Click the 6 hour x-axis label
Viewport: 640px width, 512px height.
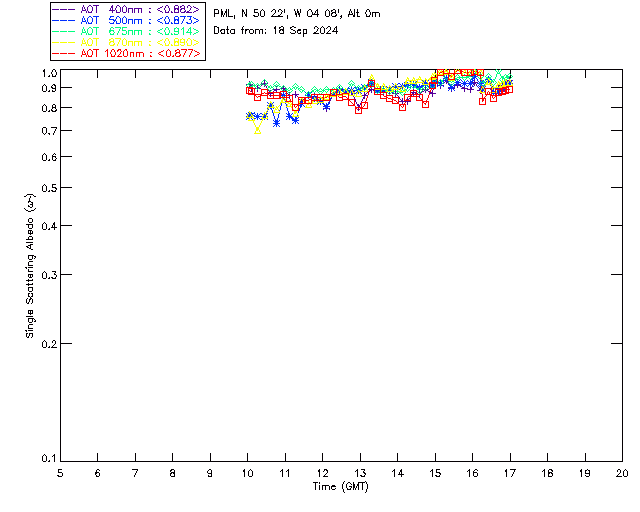click(x=98, y=473)
